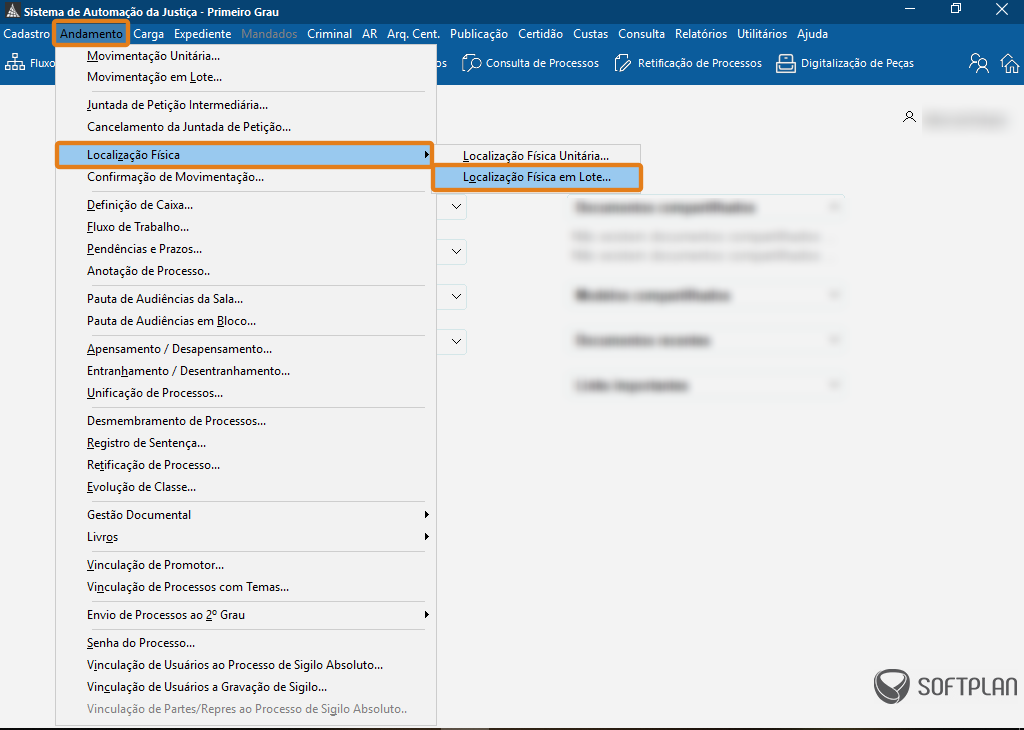Open the Certidão menu
The height and width of the screenshot is (730, 1024).
point(540,34)
